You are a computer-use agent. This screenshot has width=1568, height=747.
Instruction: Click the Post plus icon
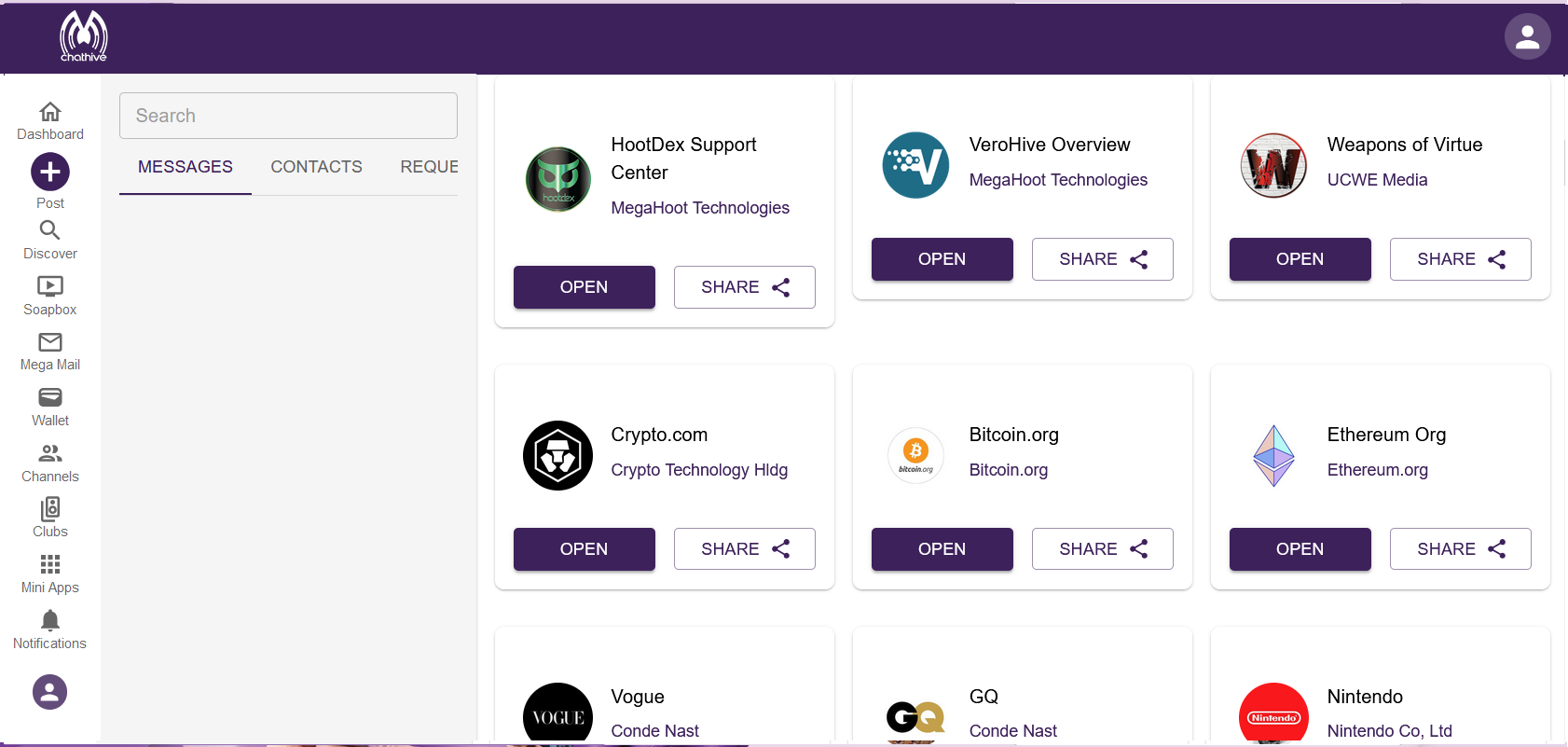pyautogui.click(x=50, y=172)
